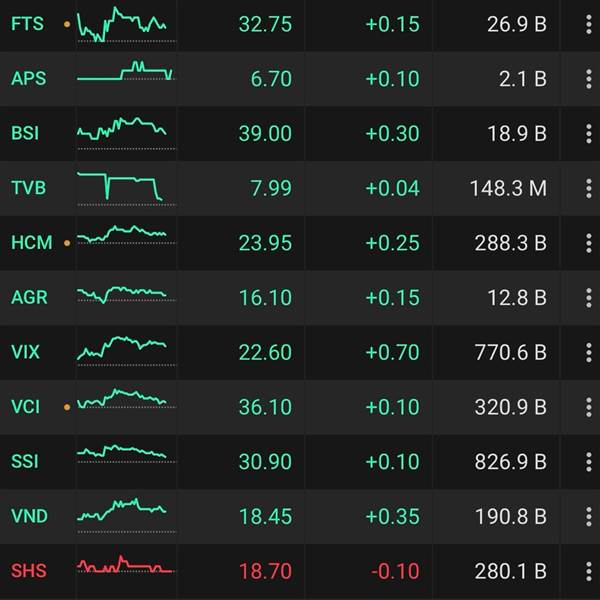600x600 pixels.
Task: Open the HCM sparkline chart
Action: (x=125, y=235)
